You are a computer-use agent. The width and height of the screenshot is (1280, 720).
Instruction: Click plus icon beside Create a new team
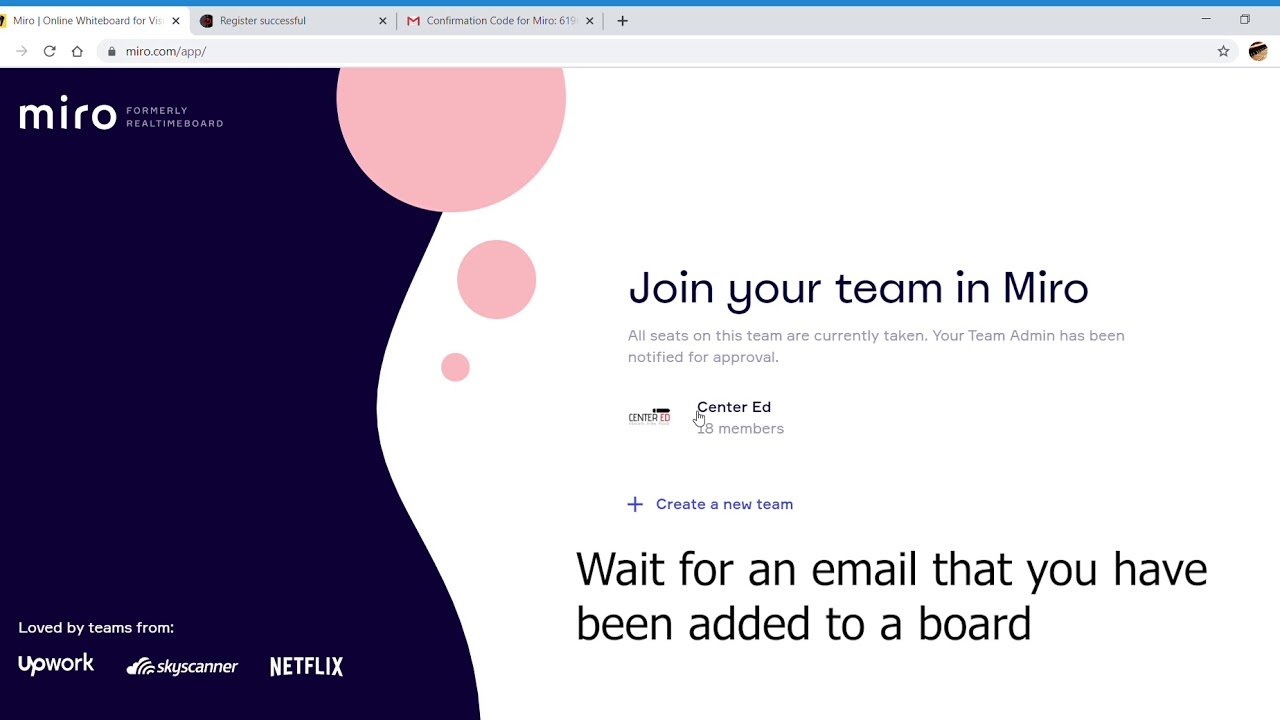[x=635, y=504]
